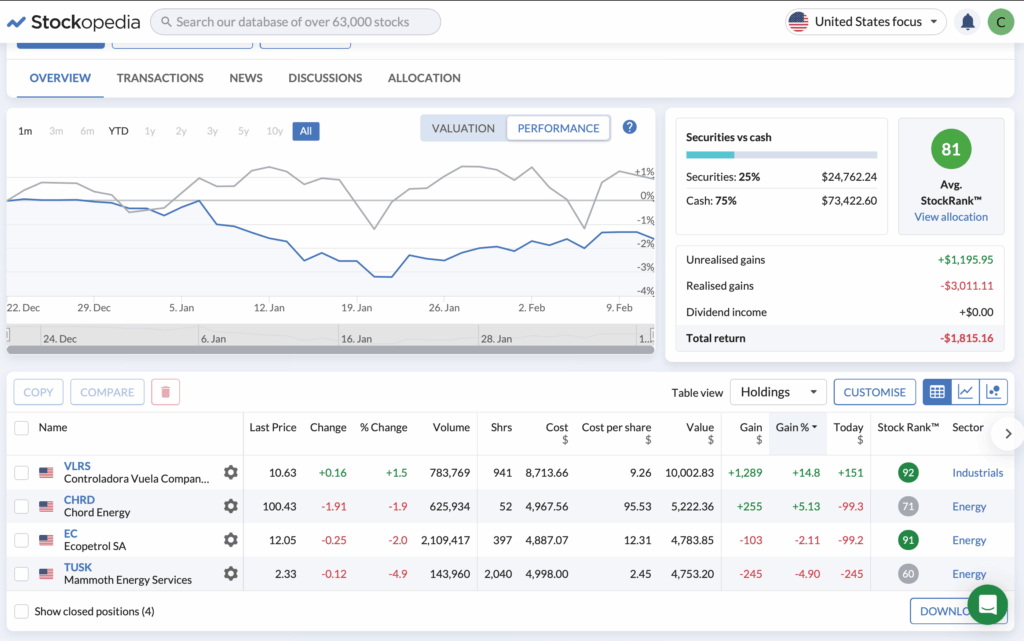The image size is (1024, 641).
Task: Open the chart help question mark icon
Action: (629, 127)
